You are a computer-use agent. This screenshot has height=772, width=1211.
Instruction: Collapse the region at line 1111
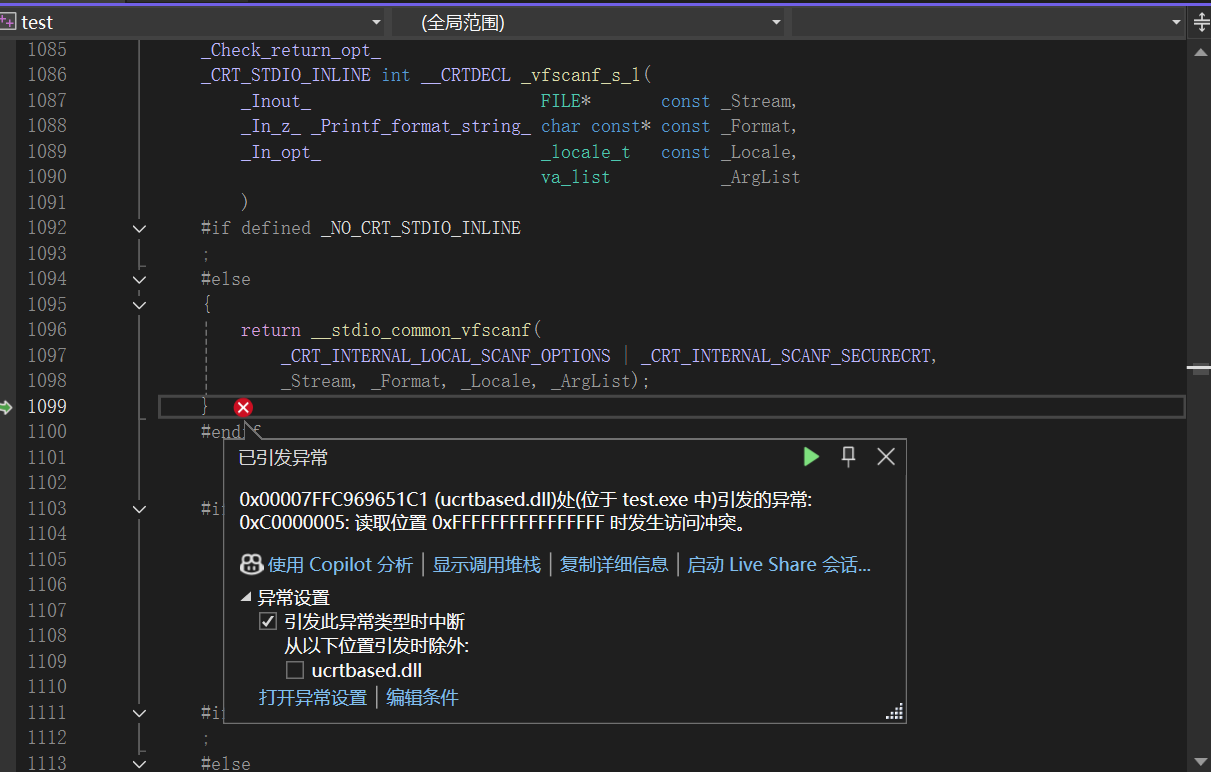(139, 713)
